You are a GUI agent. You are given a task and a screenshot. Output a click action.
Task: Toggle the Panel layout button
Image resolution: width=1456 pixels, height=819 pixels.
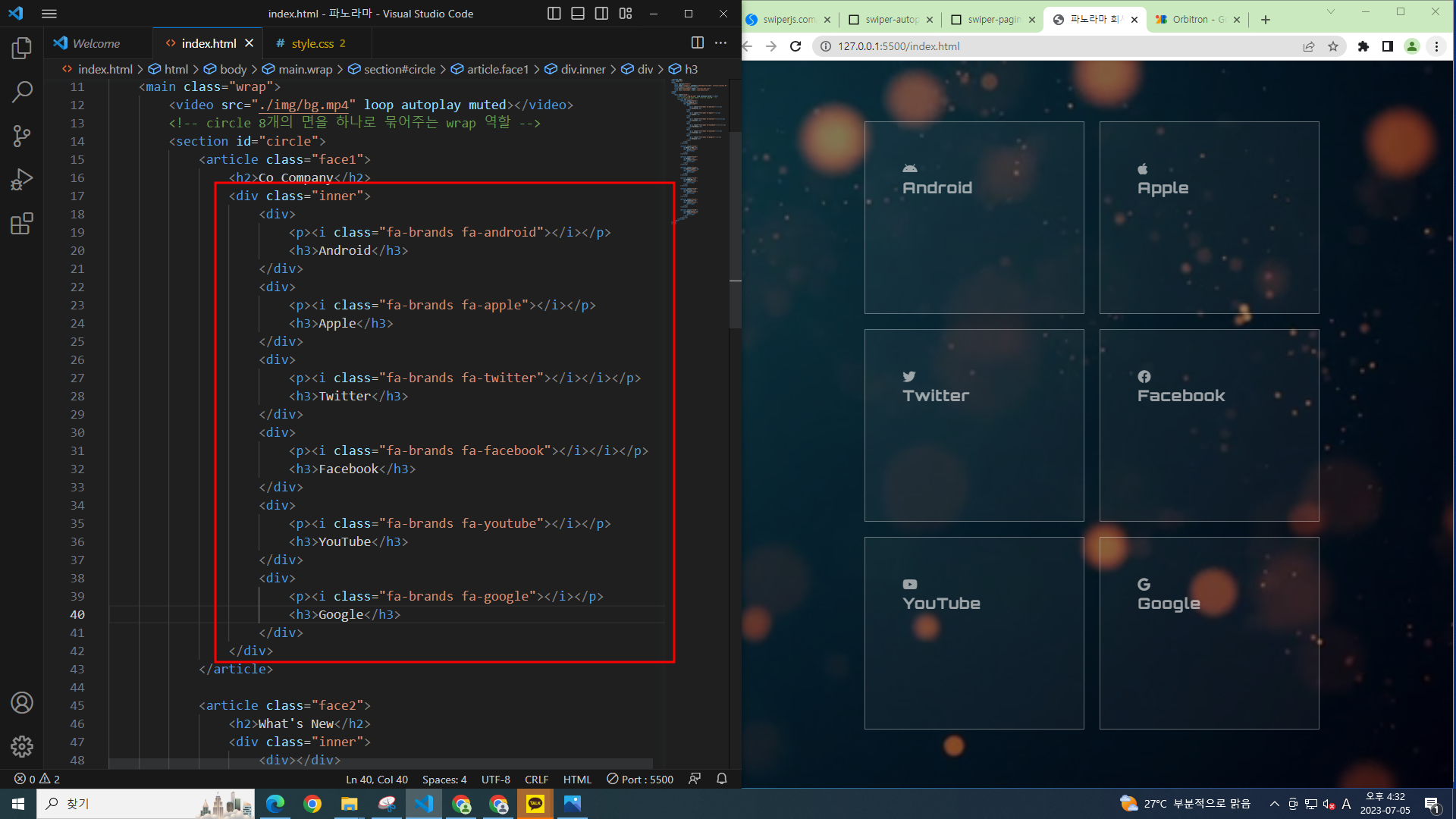[x=578, y=14]
